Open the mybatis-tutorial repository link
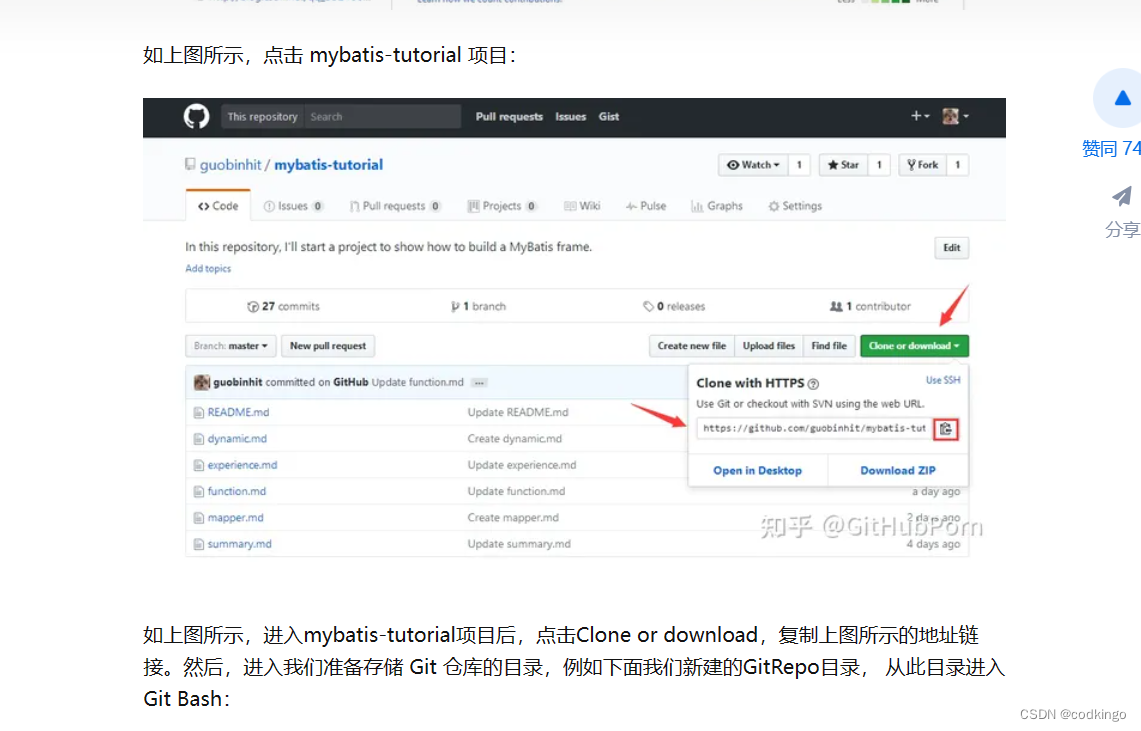Image resolution: width=1141 pixels, height=731 pixels. pos(328,165)
